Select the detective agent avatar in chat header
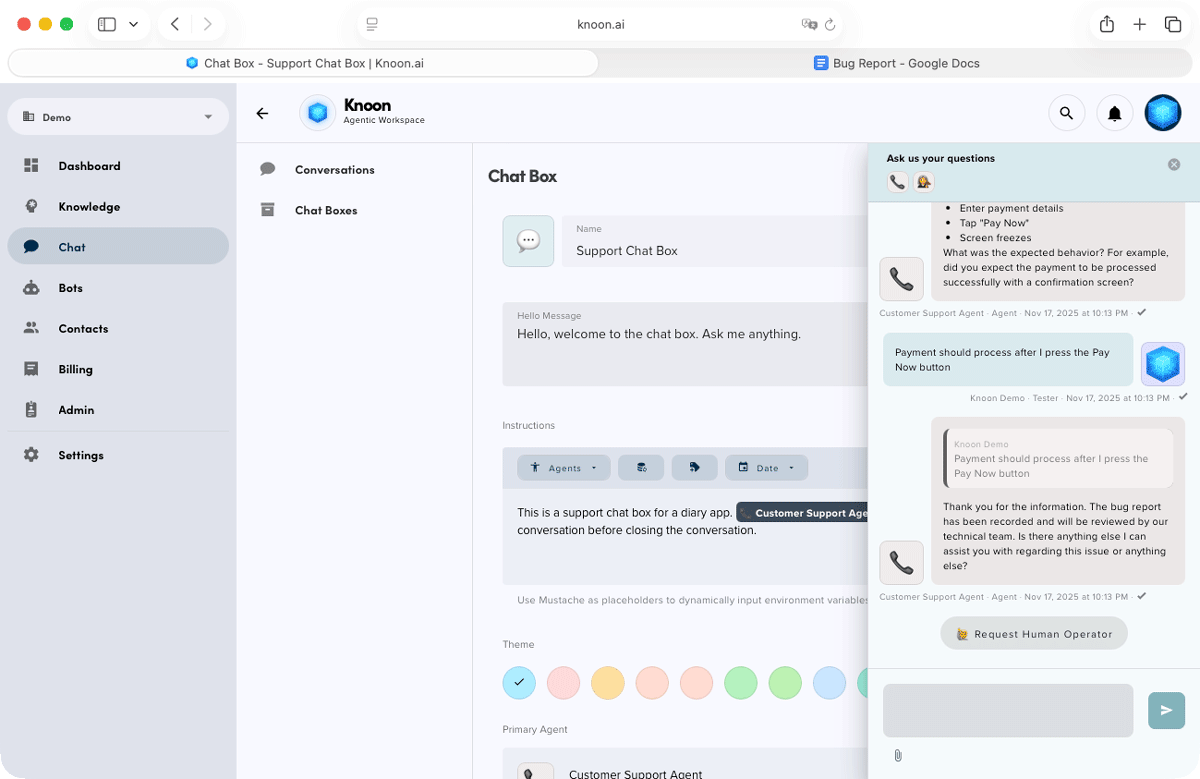This screenshot has height=779, width=1200. point(923,182)
